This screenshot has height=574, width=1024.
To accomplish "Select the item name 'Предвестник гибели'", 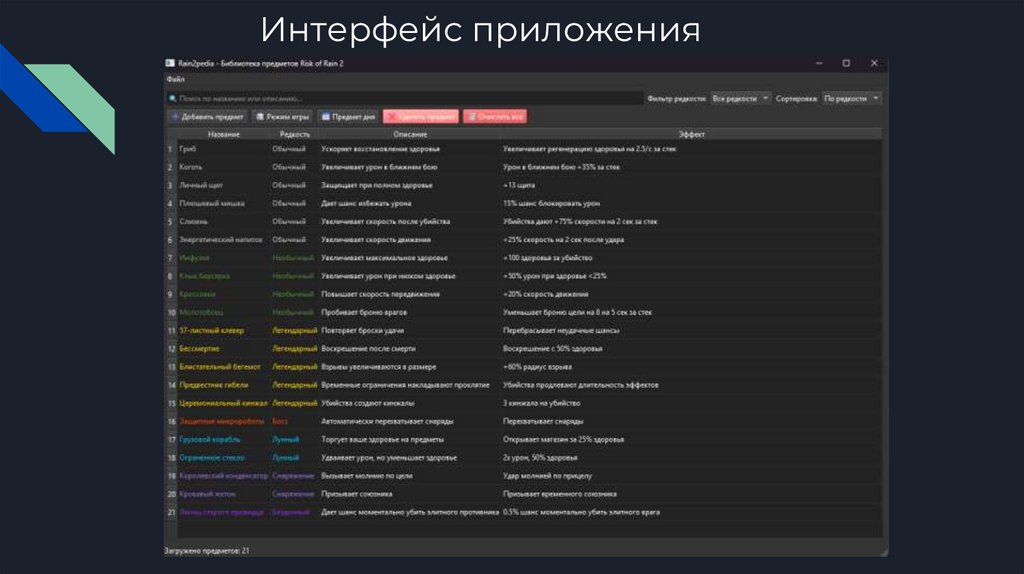I will click(214, 385).
